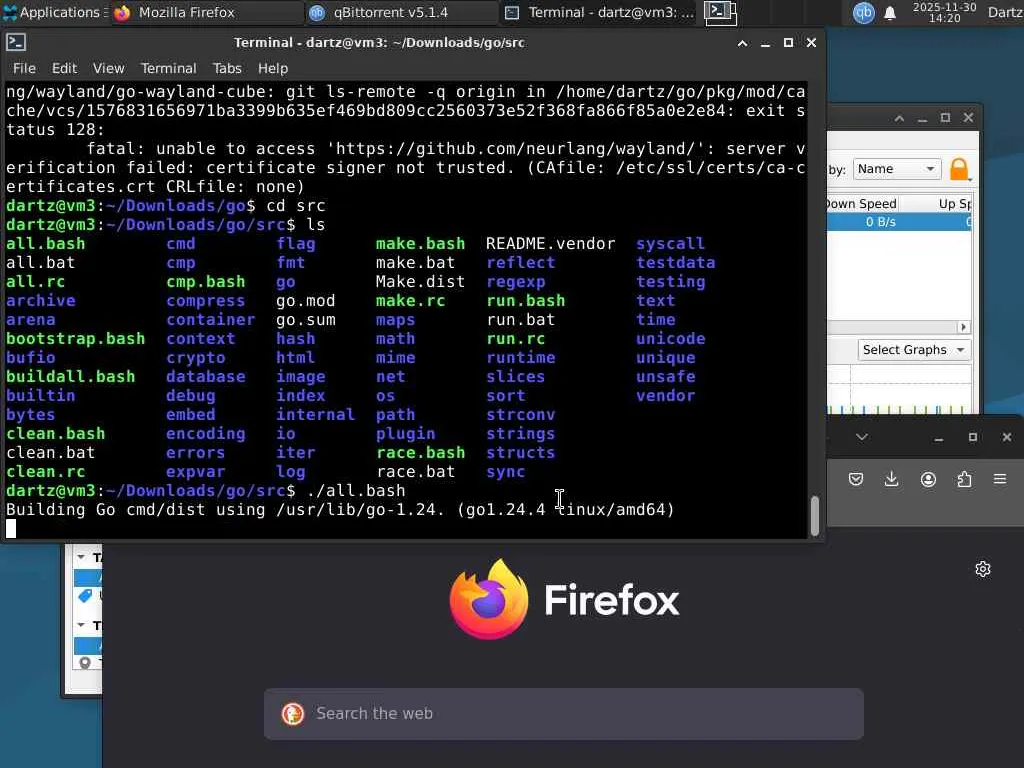This screenshot has height=768, width=1024.
Task: Close the Firefox window
Action: coord(1006,438)
